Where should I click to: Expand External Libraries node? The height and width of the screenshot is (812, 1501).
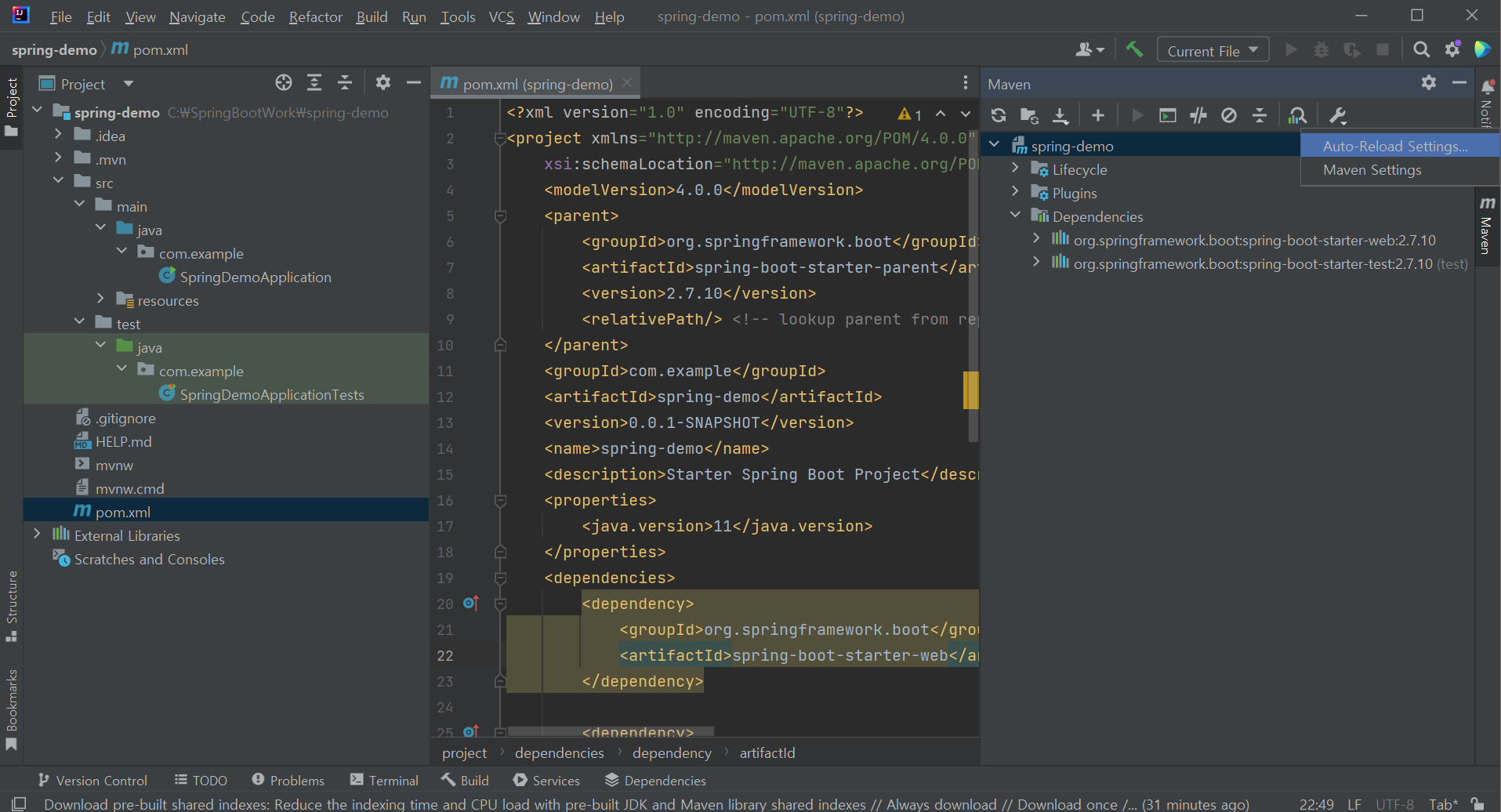coord(37,535)
